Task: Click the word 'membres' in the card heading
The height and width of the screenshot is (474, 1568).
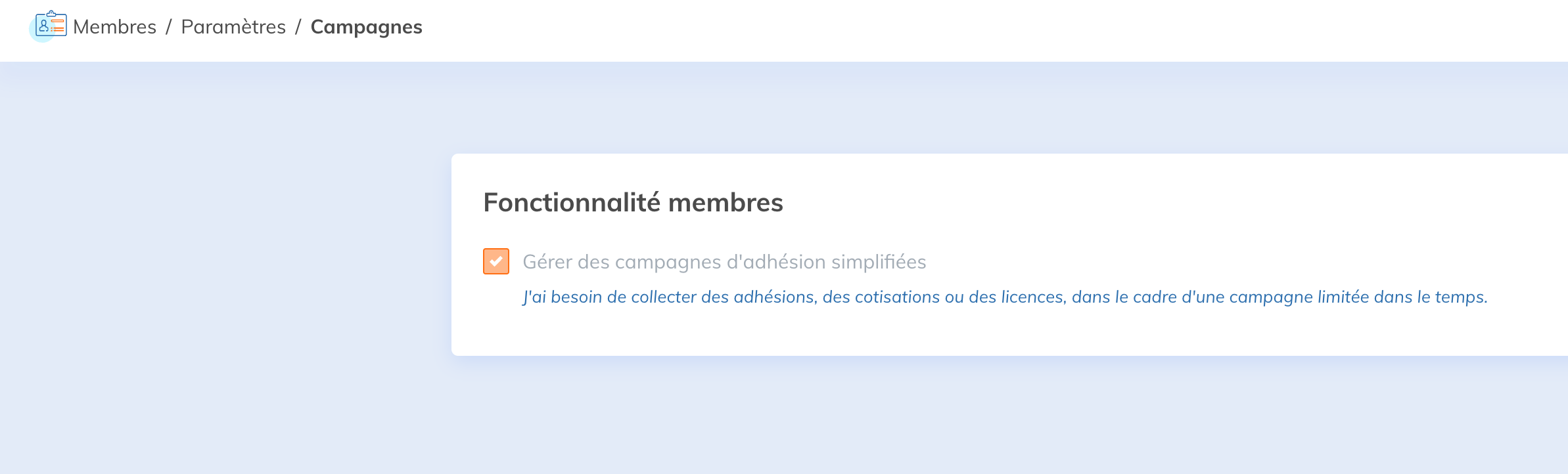Action: tap(726, 202)
